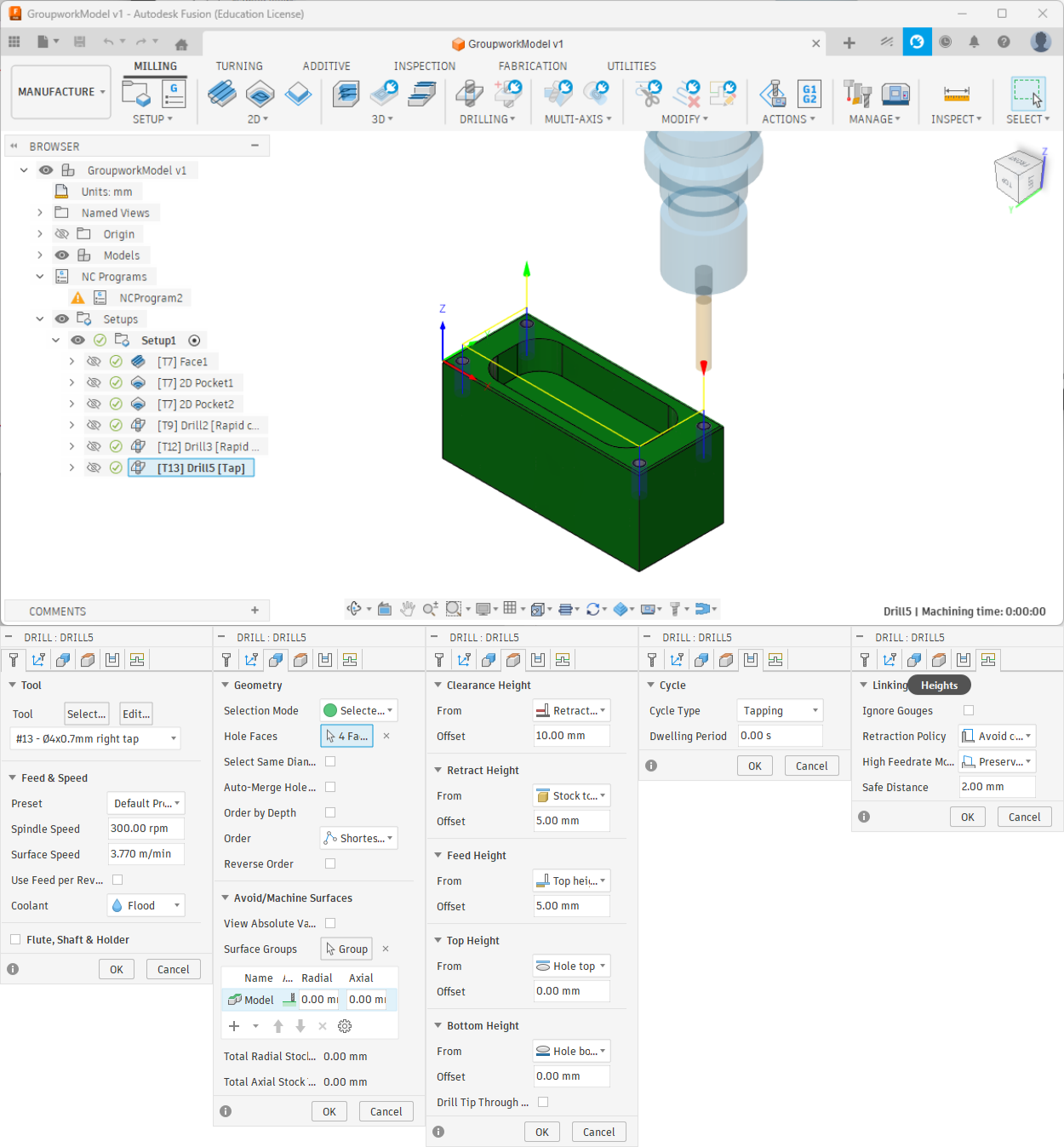Check Select Same Diameter option
This screenshot has width=1064, height=1147.
(x=330, y=761)
